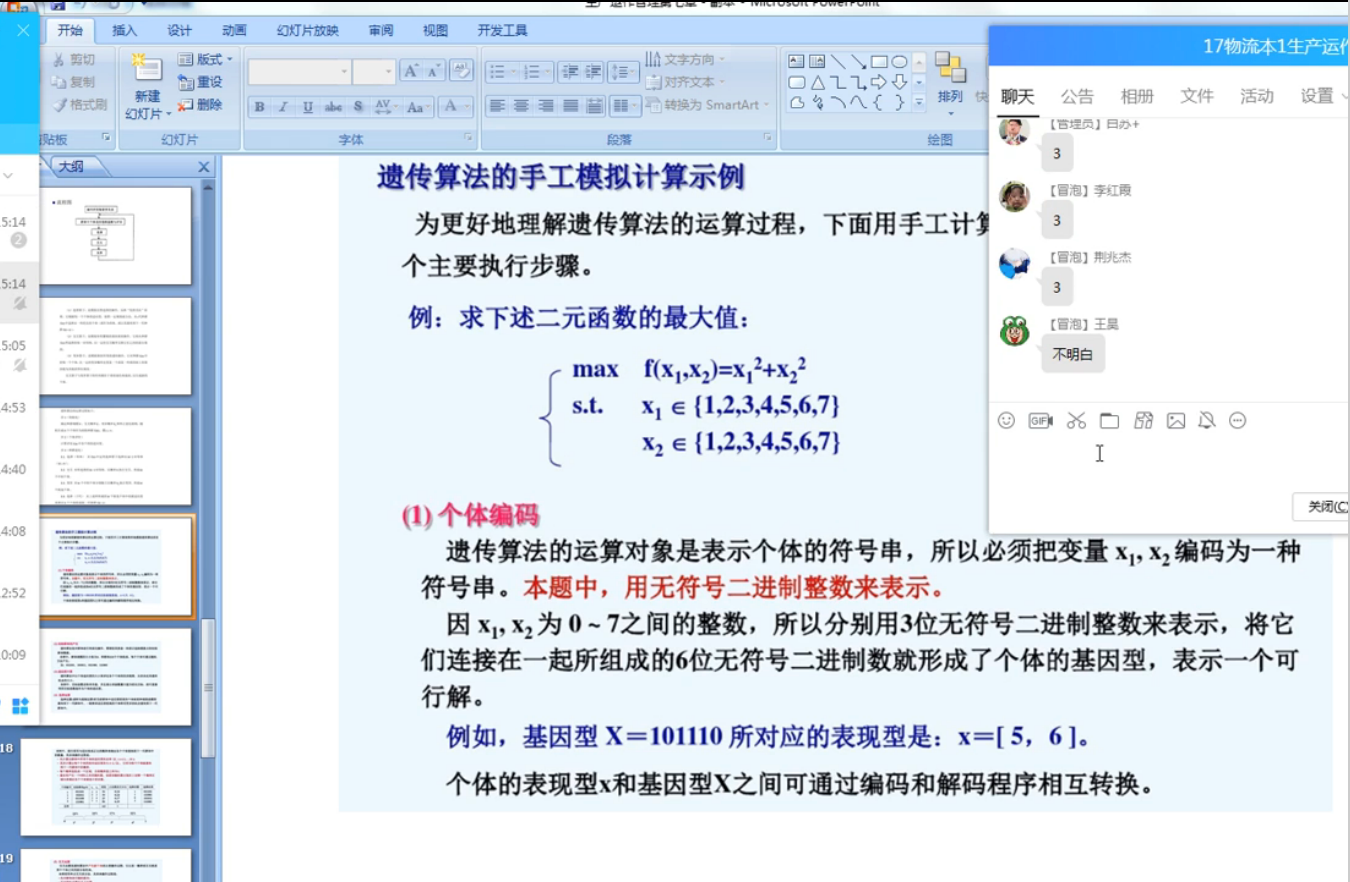Toggle Bold formatting button
The width and height of the screenshot is (1350, 882).
coord(259,107)
